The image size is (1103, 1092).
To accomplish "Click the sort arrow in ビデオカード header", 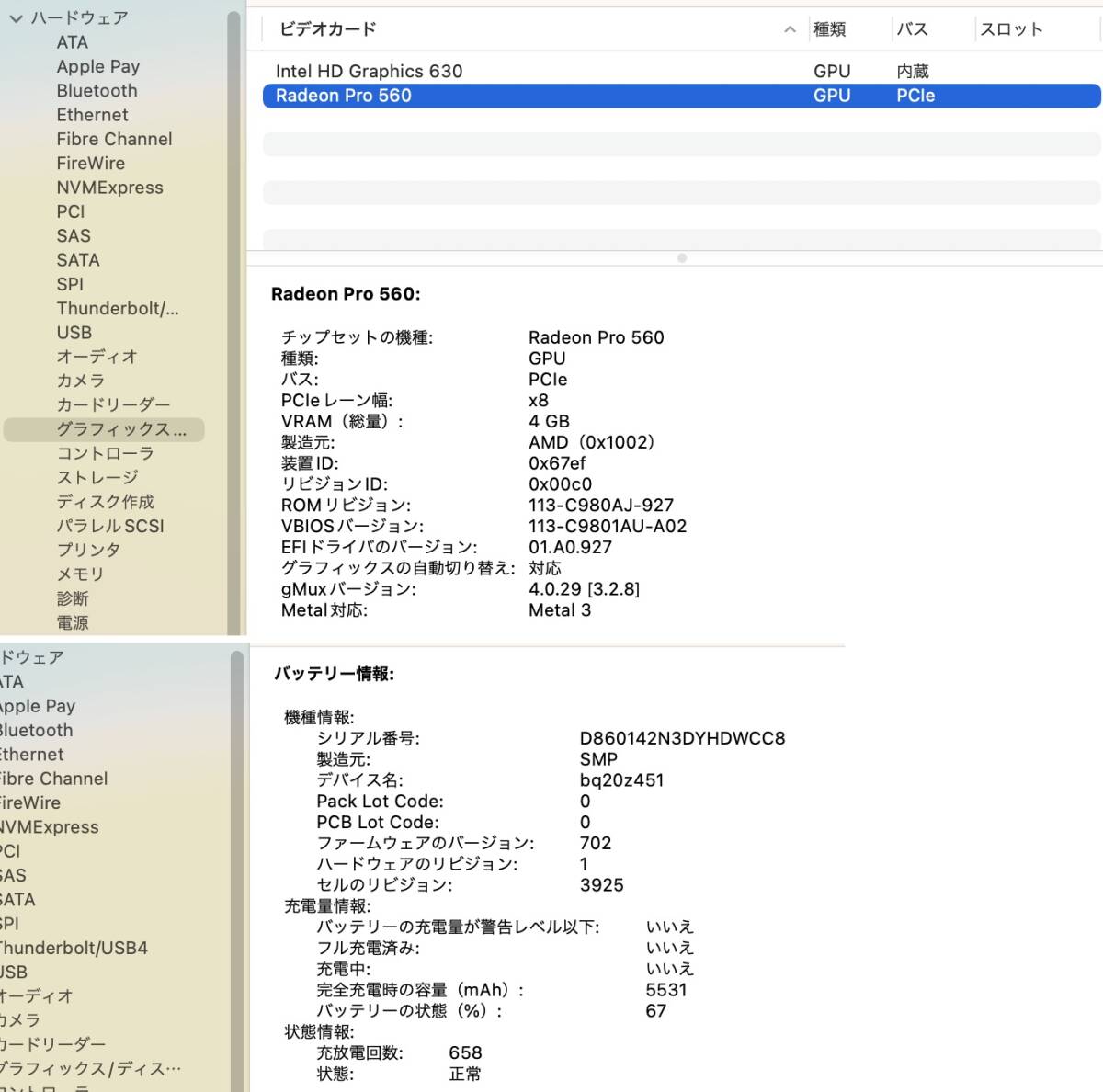I will (790, 29).
